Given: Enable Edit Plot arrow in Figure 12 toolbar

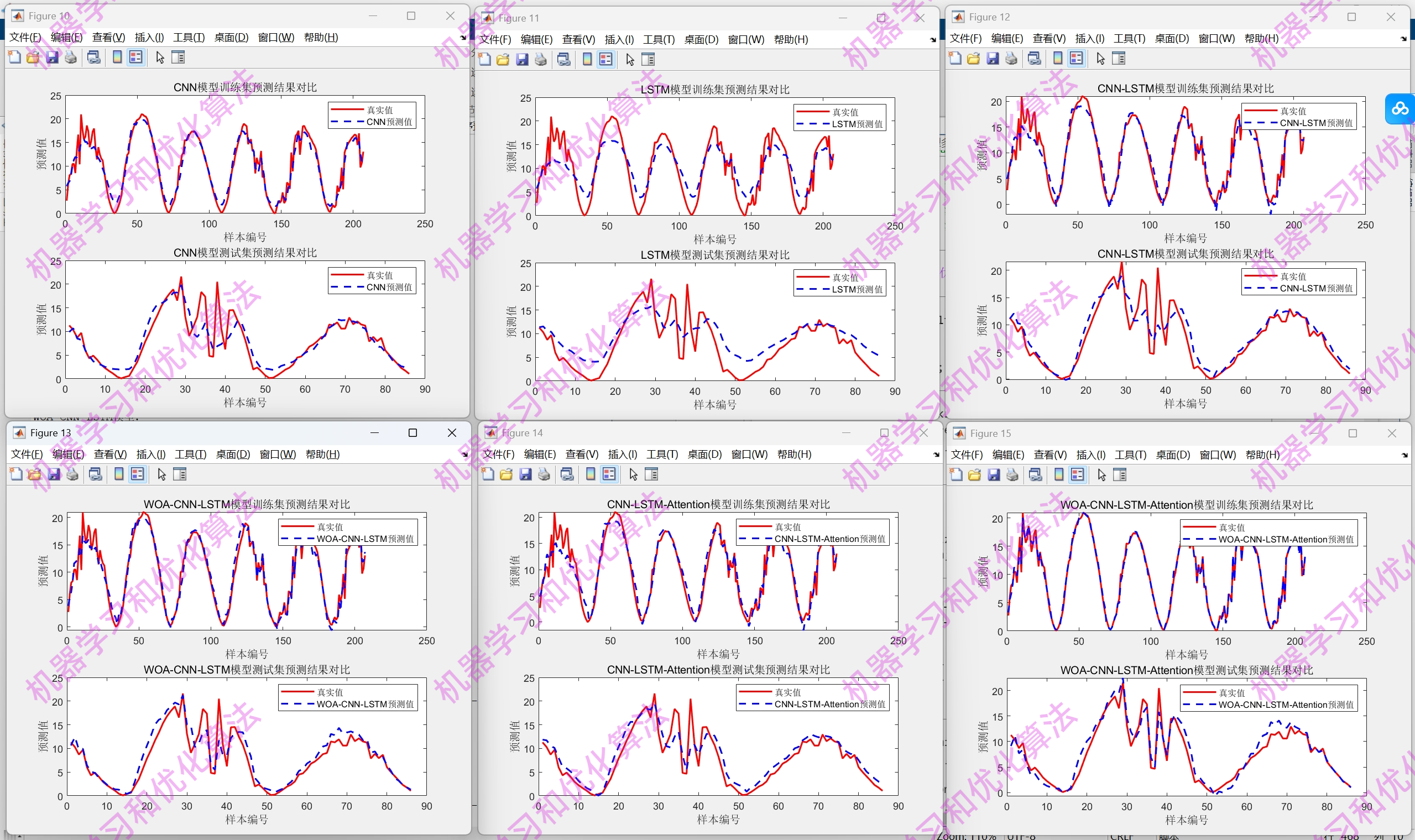Looking at the screenshot, I should point(1100,58).
